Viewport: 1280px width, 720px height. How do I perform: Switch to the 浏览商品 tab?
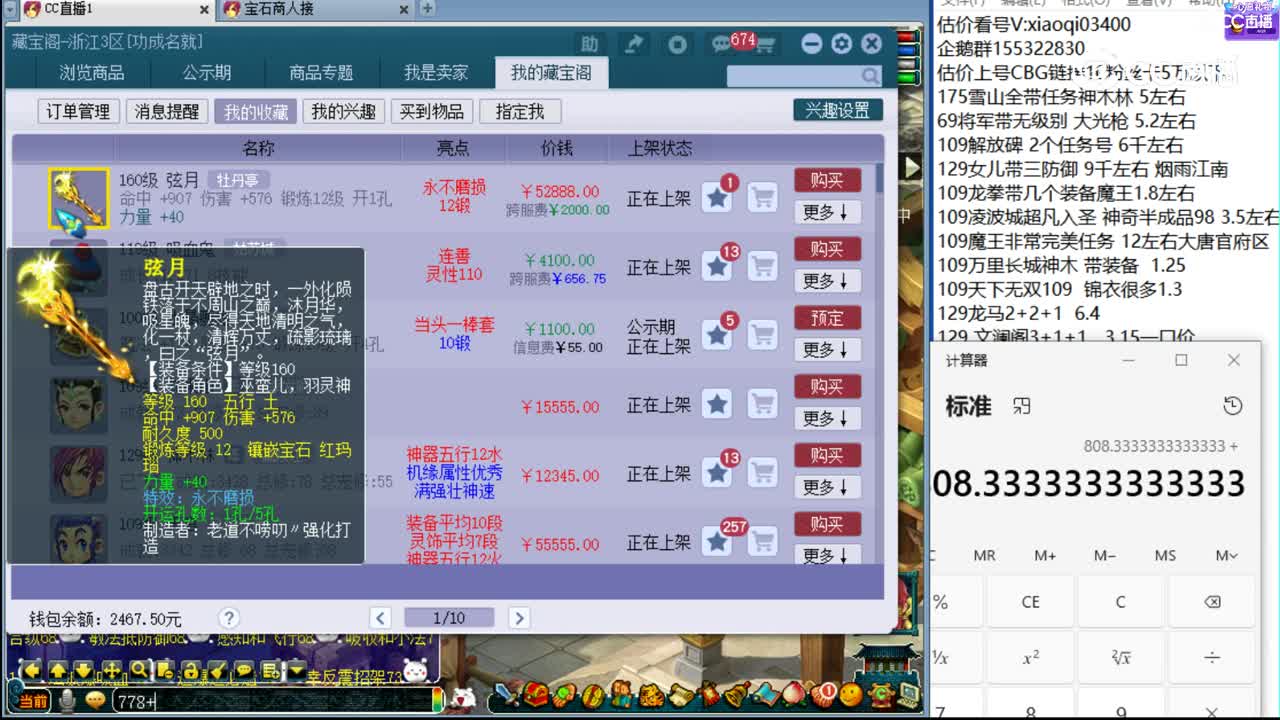tap(92, 72)
